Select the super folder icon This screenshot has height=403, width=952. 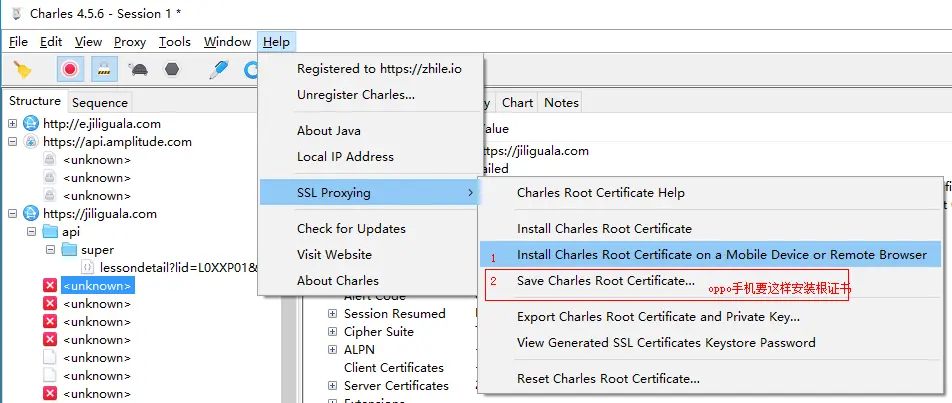(x=70, y=250)
